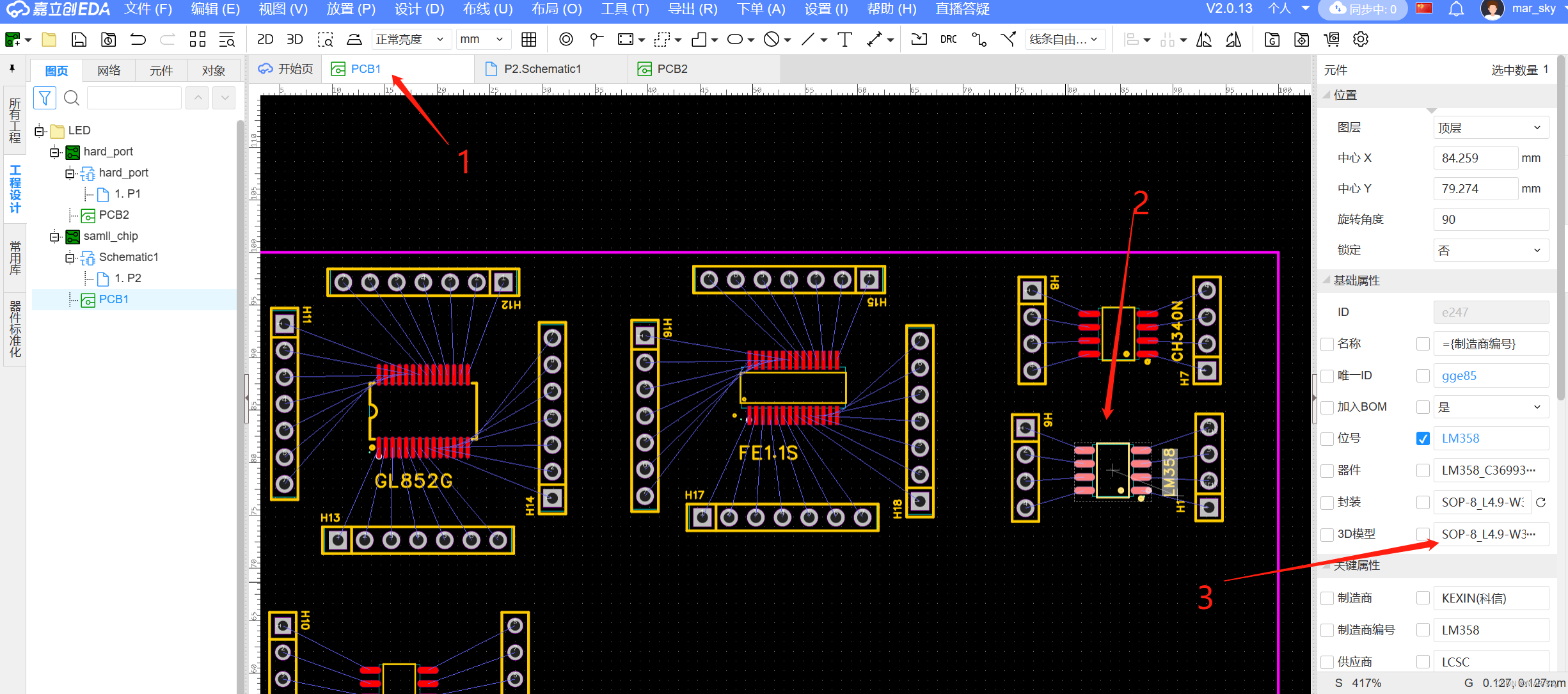Toggle the grid display icon
Screen dimensions: 1568x694
pos(528,40)
